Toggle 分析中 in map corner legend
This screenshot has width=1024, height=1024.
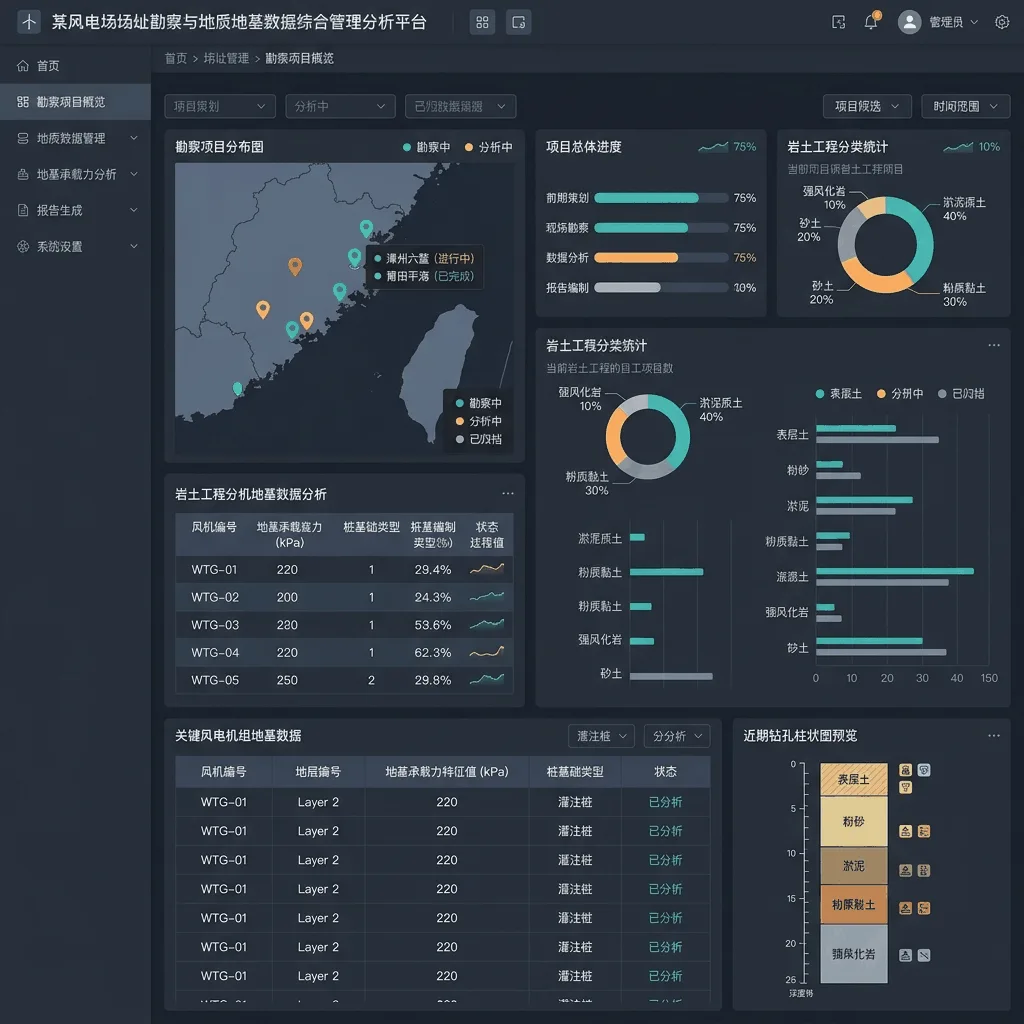(x=479, y=421)
